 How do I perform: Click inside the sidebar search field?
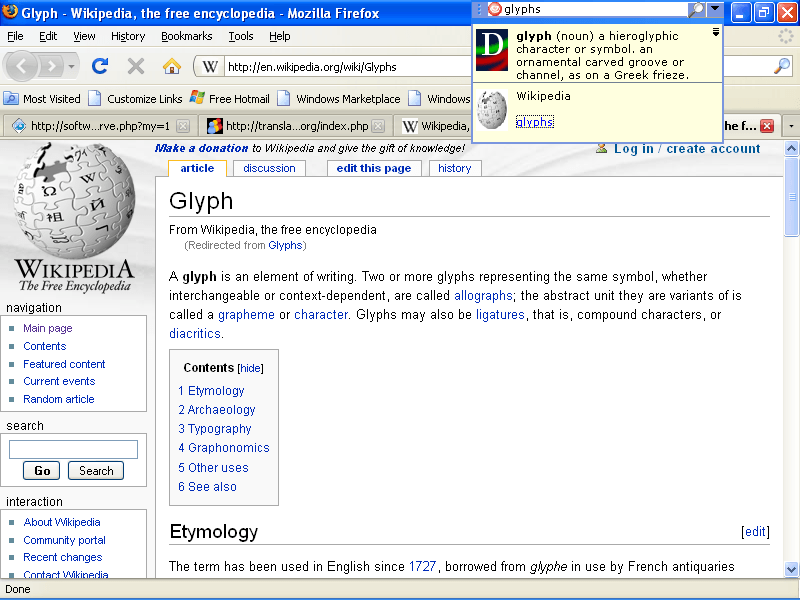73,448
